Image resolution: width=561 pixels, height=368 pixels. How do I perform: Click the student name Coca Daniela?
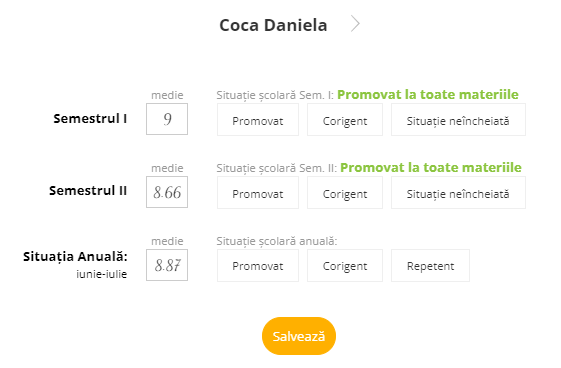[273, 25]
